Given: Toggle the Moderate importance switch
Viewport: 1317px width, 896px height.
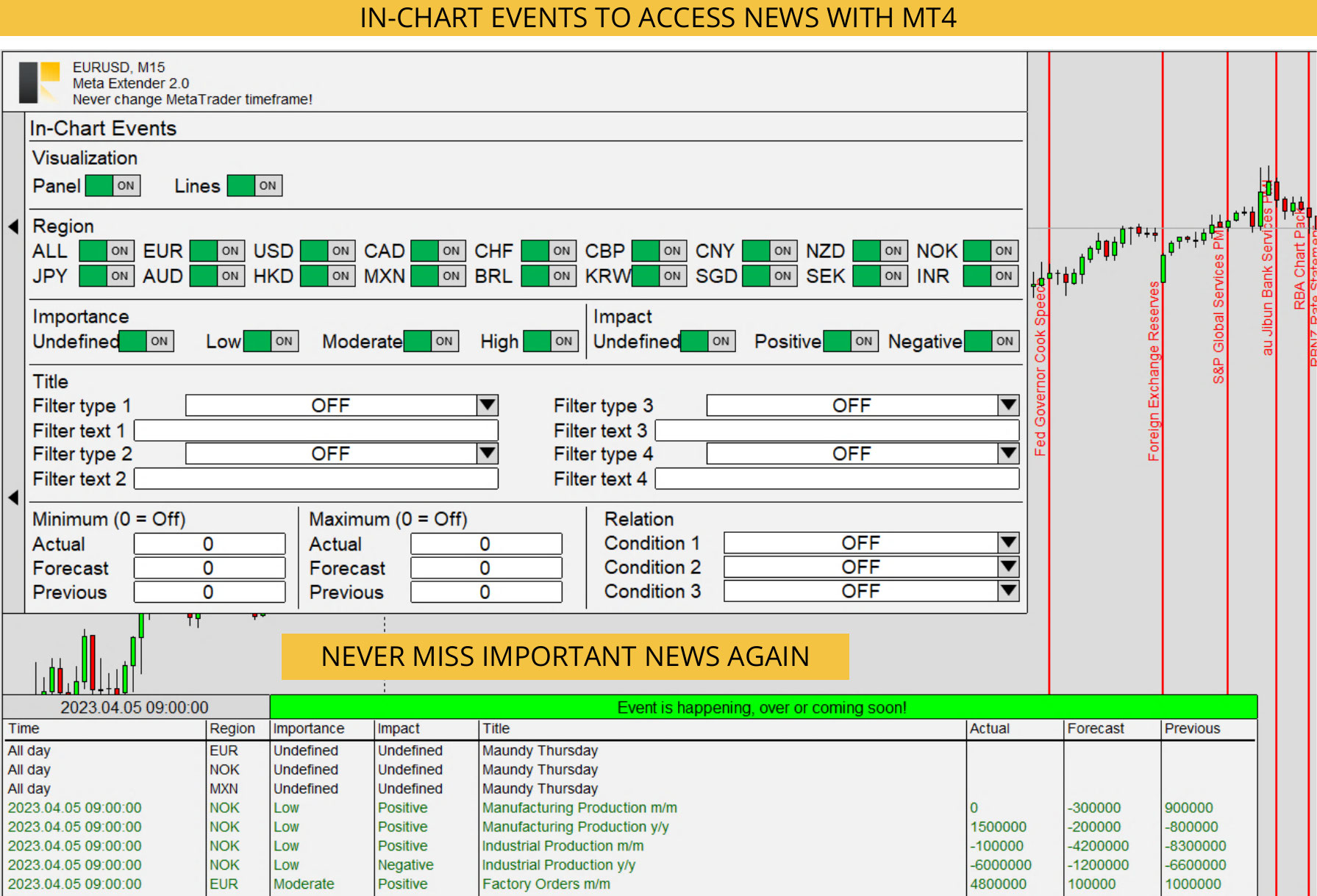Looking at the screenshot, I should [431, 341].
